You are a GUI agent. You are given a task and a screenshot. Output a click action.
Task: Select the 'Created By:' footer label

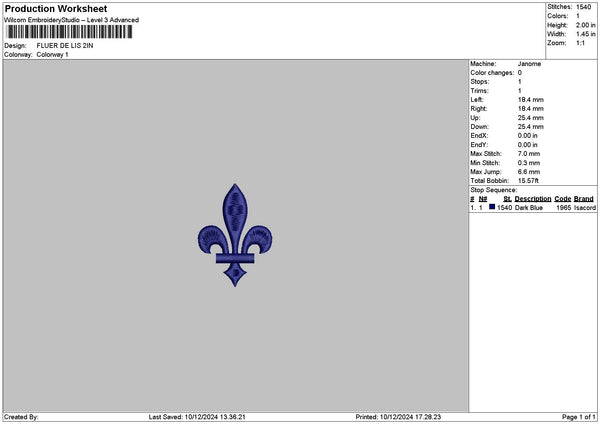coord(21,417)
